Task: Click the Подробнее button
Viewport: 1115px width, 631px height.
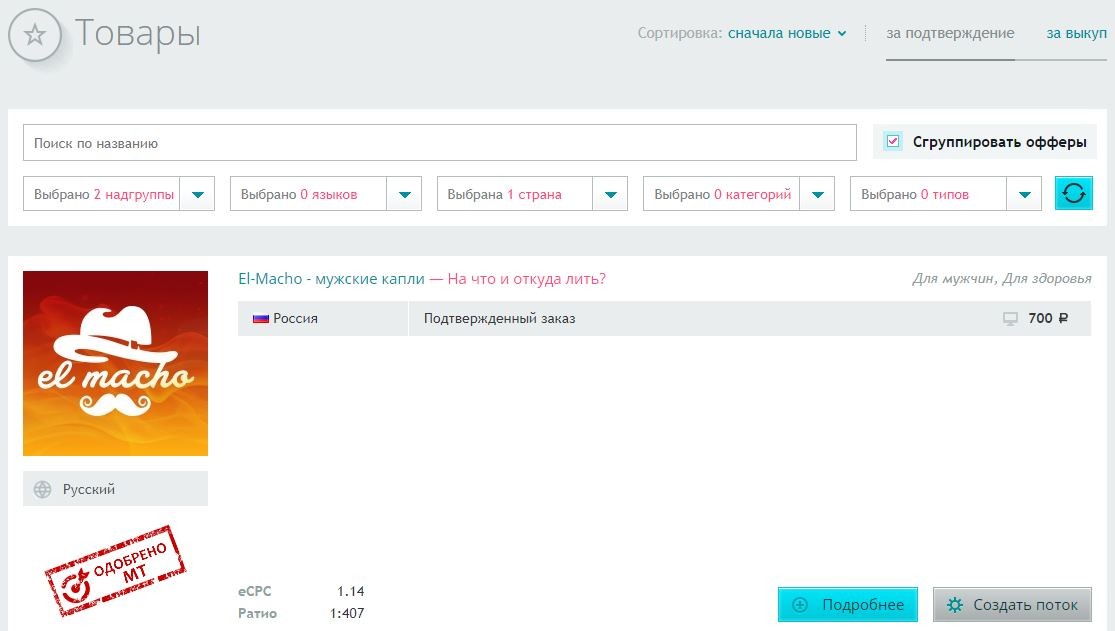Action: click(848, 605)
